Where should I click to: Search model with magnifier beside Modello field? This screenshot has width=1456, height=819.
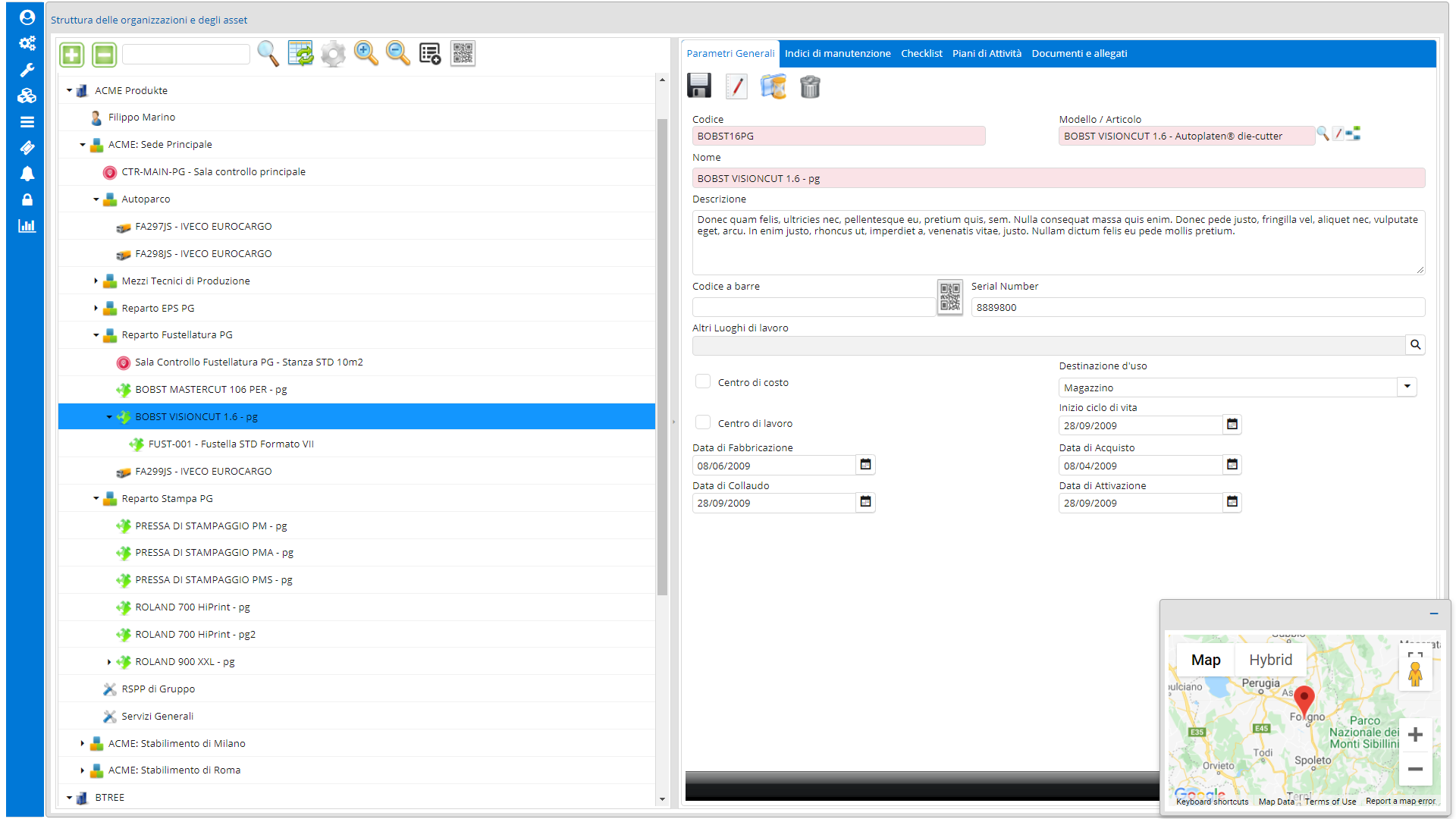[x=1323, y=133]
